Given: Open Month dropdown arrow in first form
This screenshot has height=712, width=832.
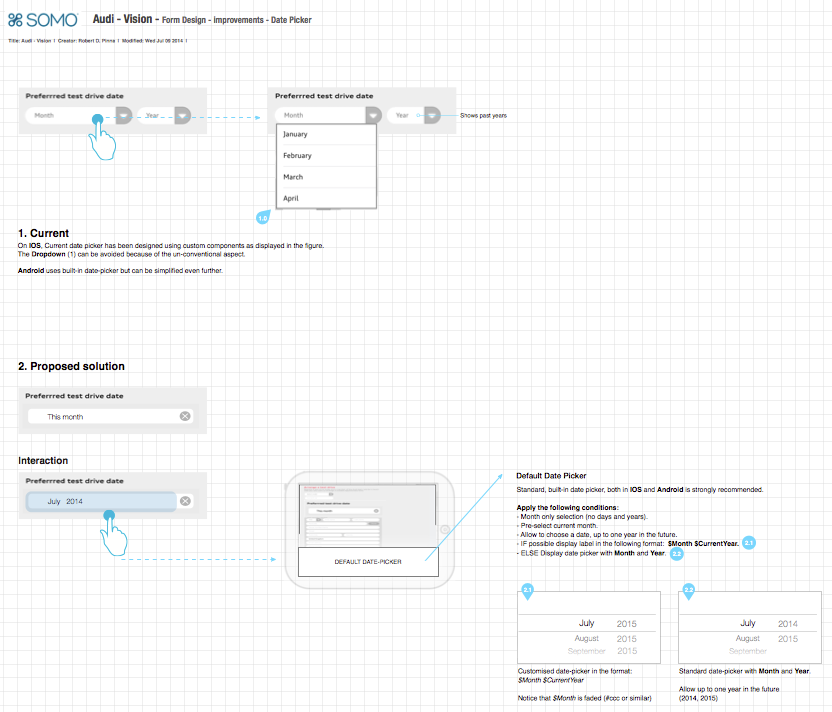Looking at the screenshot, I should pyautogui.click(x=124, y=116).
